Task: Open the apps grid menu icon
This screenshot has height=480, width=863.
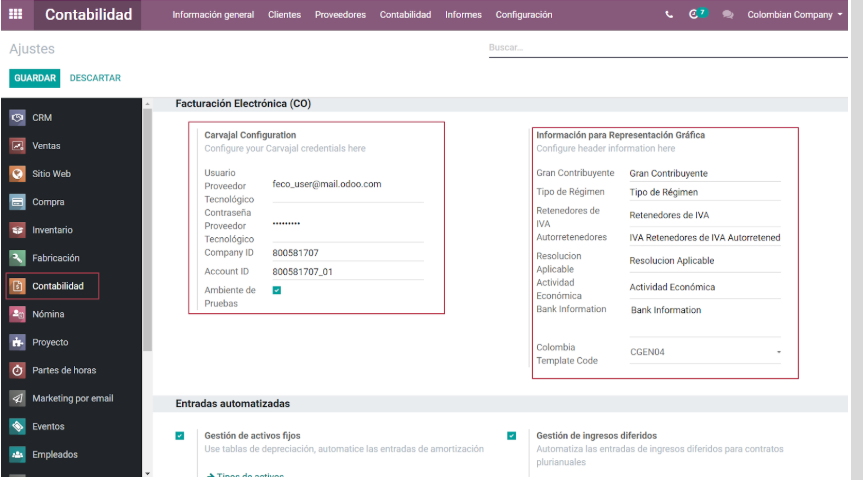Action: [15, 14]
